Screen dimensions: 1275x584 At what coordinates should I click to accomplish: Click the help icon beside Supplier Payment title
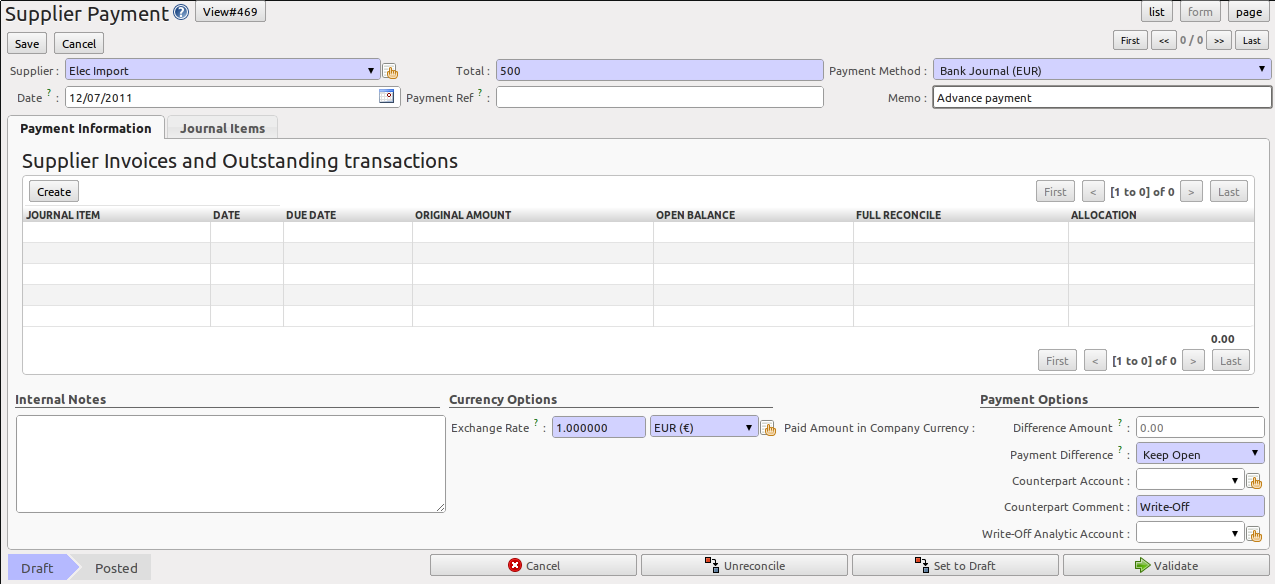click(x=180, y=13)
